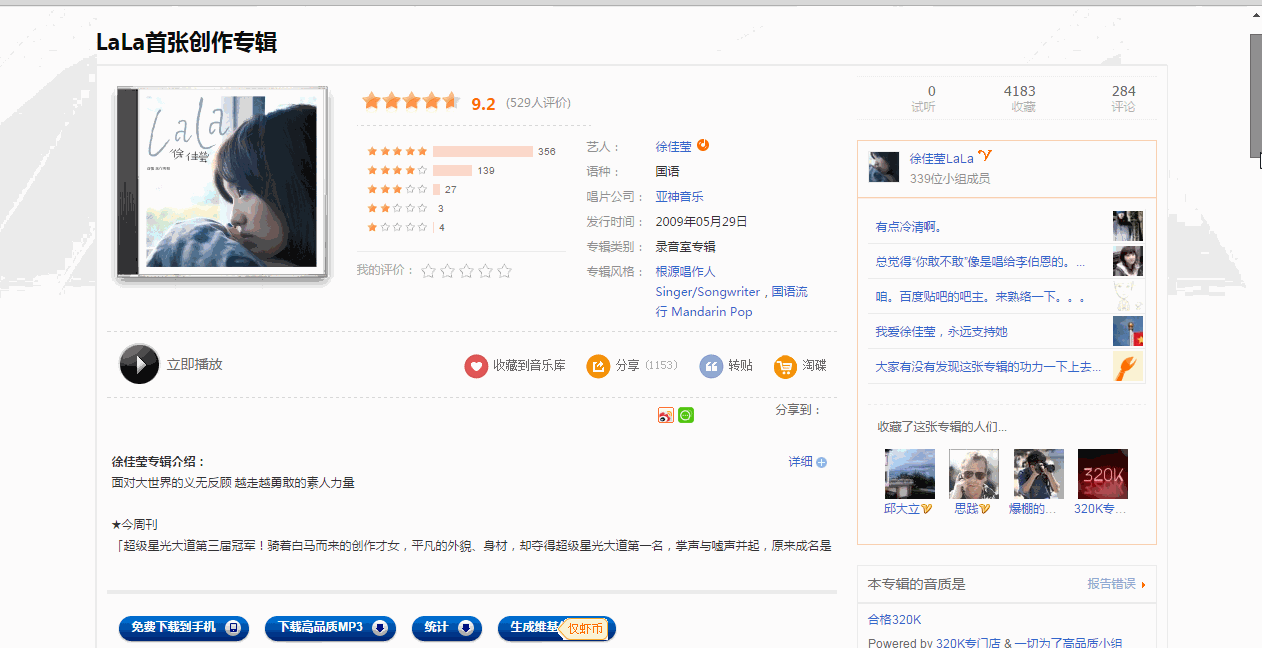Open comment starting with 总觉得"你敢不敢"
The height and width of the screenshot is (648, 1262).
click(980, 262)
